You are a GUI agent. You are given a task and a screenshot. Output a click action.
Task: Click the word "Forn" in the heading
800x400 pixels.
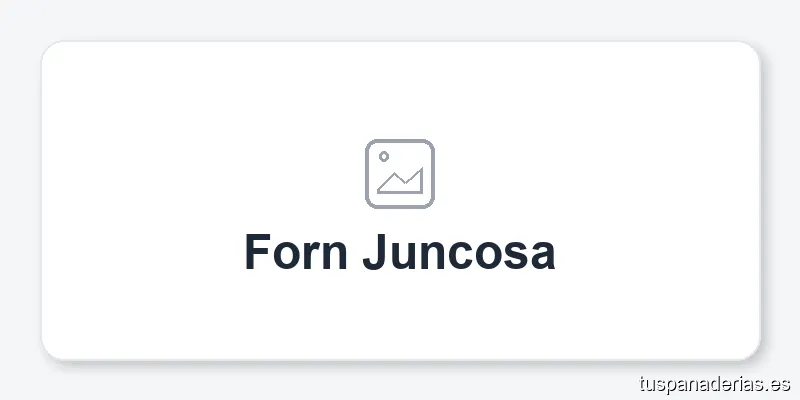[296, 252]
